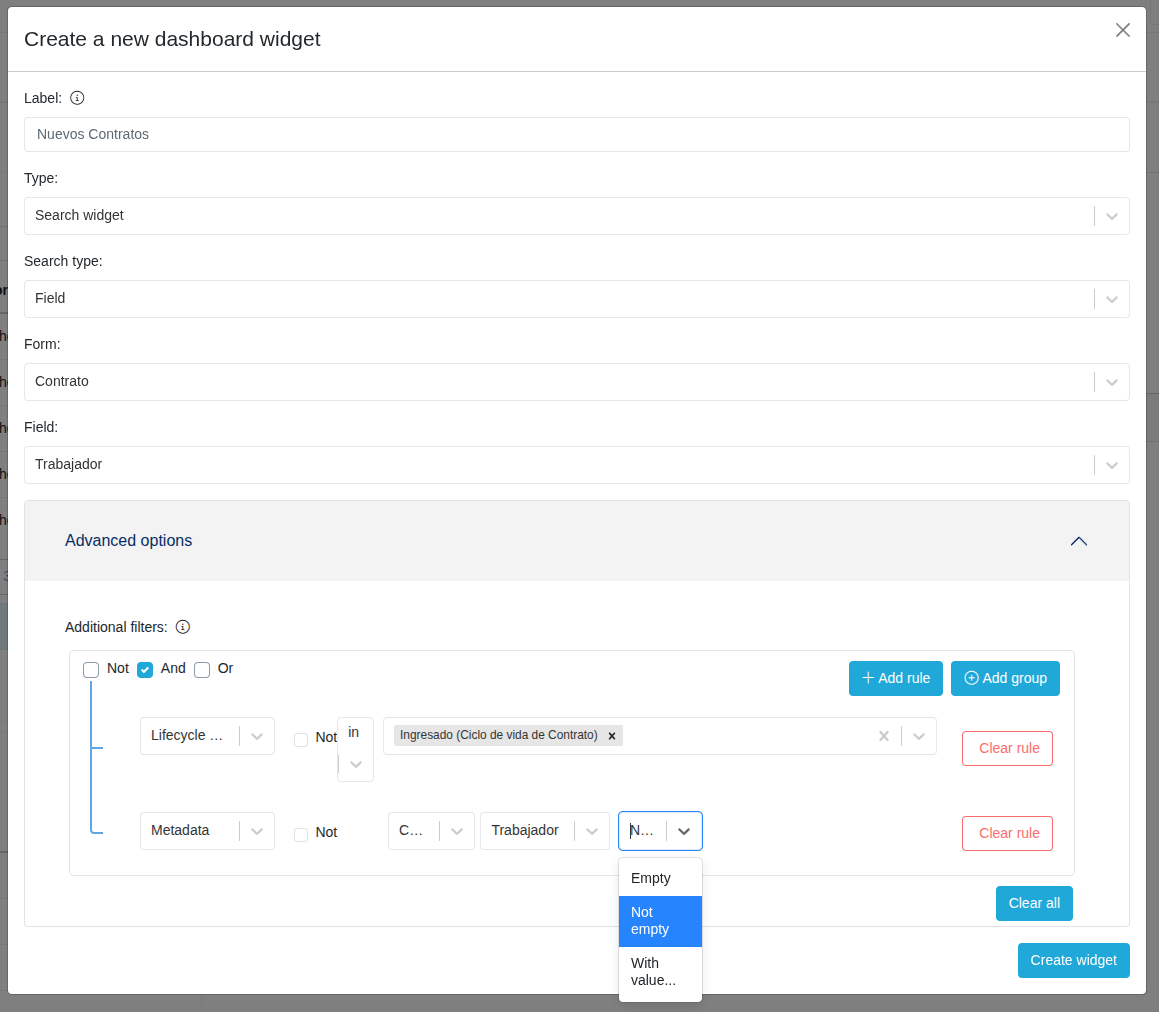Click the Add group button
Image resolution: width=1159 pixels, height=1012 pixels.
[1004, 678]
